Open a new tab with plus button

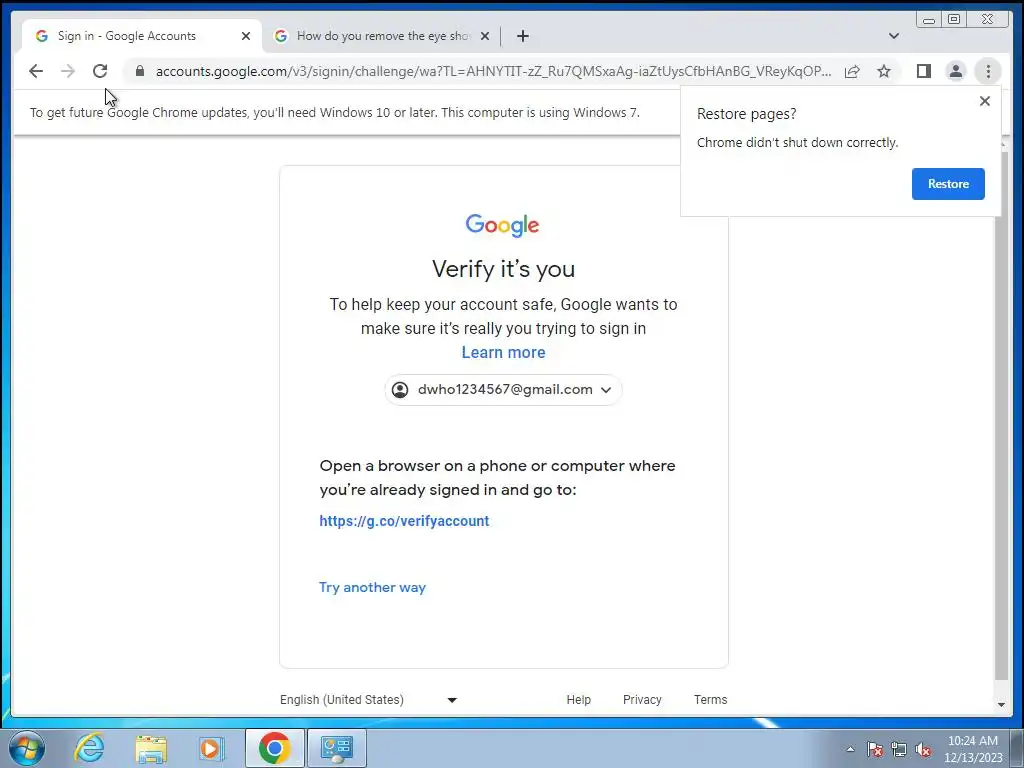click(522, 36)
